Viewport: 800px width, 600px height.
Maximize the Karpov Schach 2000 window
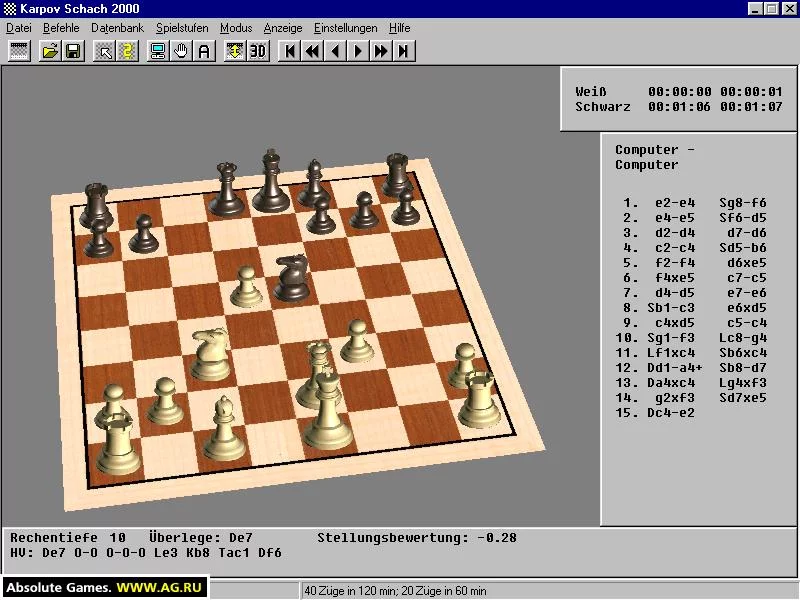(x=772, y=9)
